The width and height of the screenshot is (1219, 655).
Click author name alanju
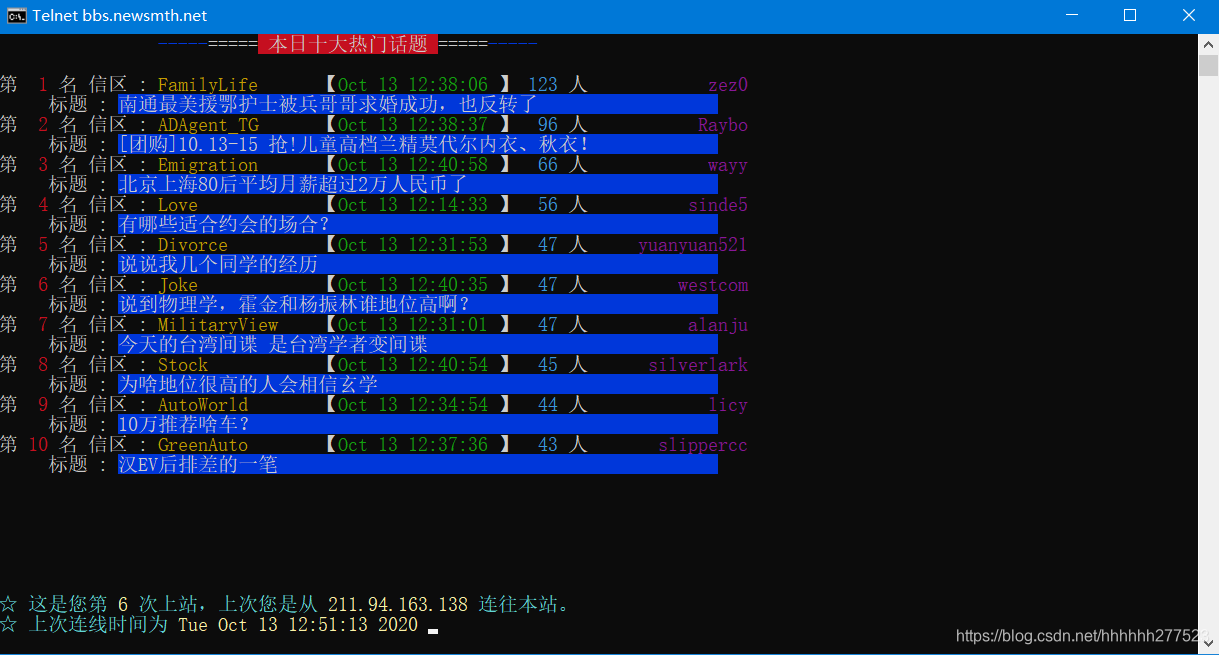coord(718,325)
